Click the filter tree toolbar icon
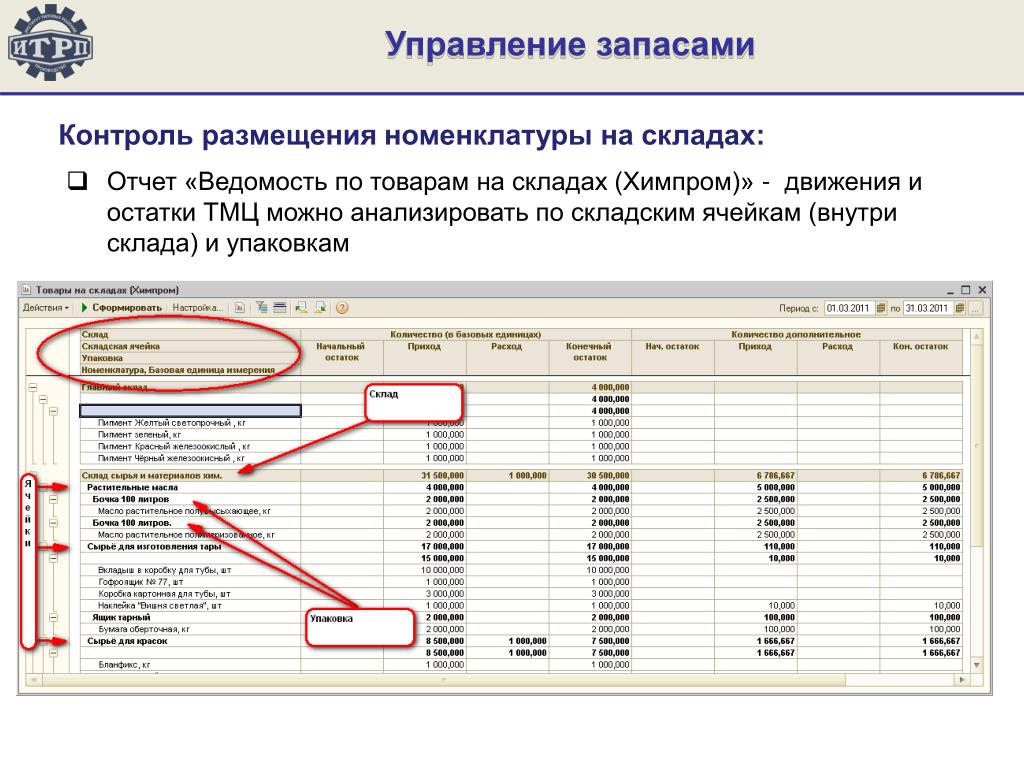The image size is (1024, 768). [x=262, y=308]
